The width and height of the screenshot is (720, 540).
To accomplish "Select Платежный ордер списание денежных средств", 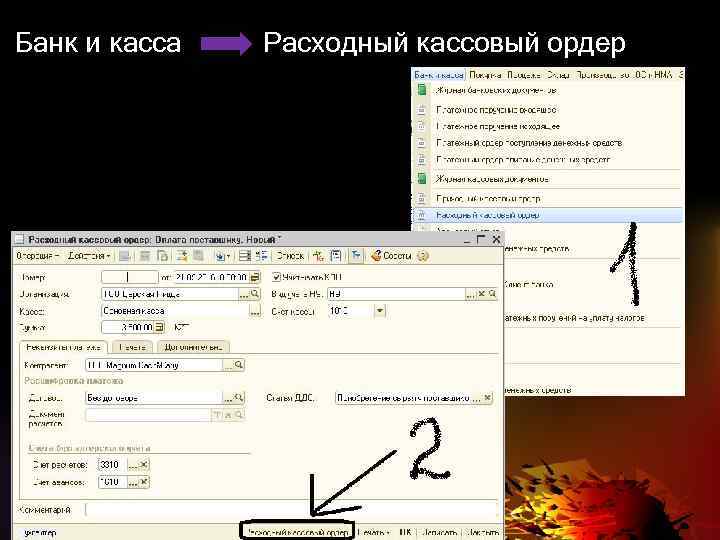I will coord(546,159).
